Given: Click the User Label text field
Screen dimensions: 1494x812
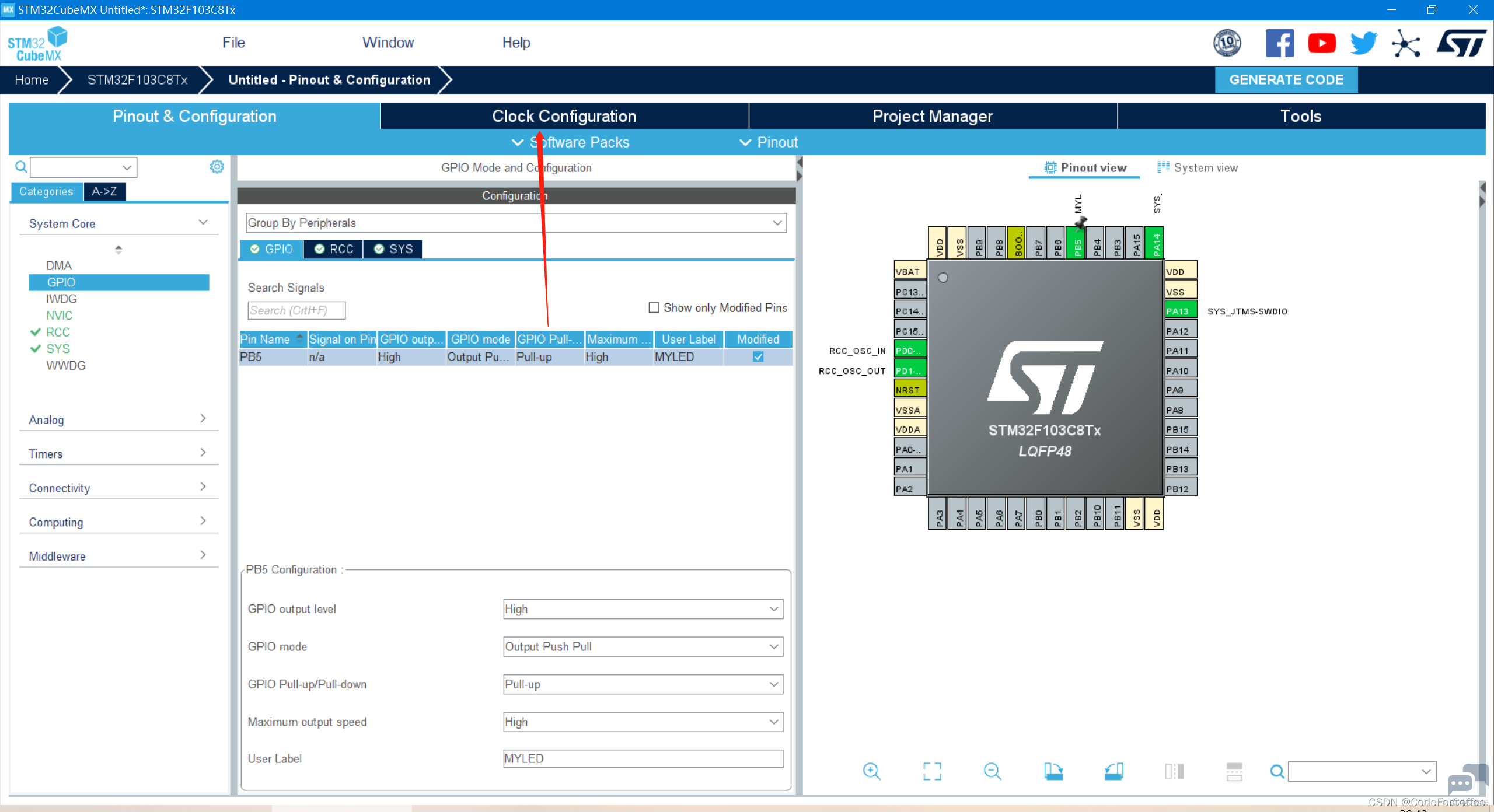Looking at the screenshot, I should pyautogui.click(x=643, y=758).
